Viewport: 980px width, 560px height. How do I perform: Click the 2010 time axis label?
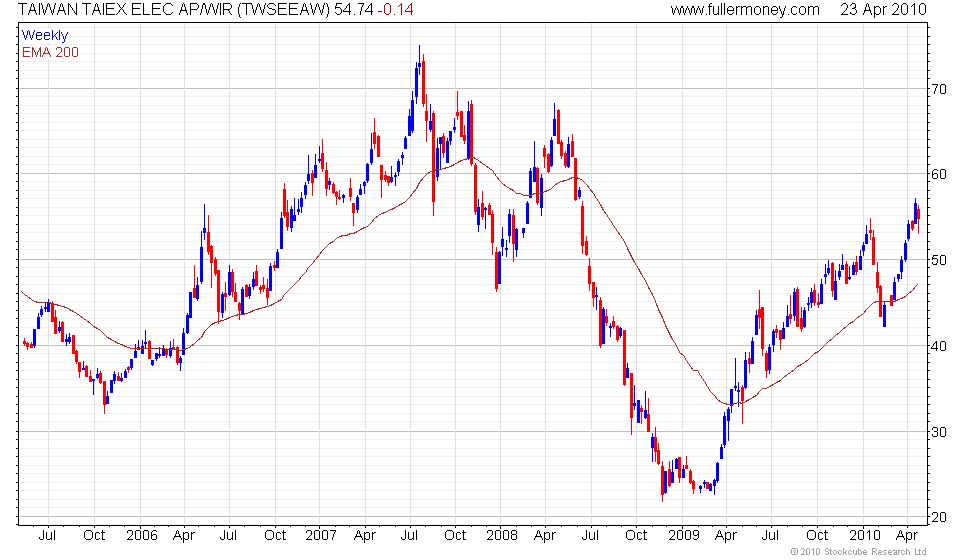point(865,536)
